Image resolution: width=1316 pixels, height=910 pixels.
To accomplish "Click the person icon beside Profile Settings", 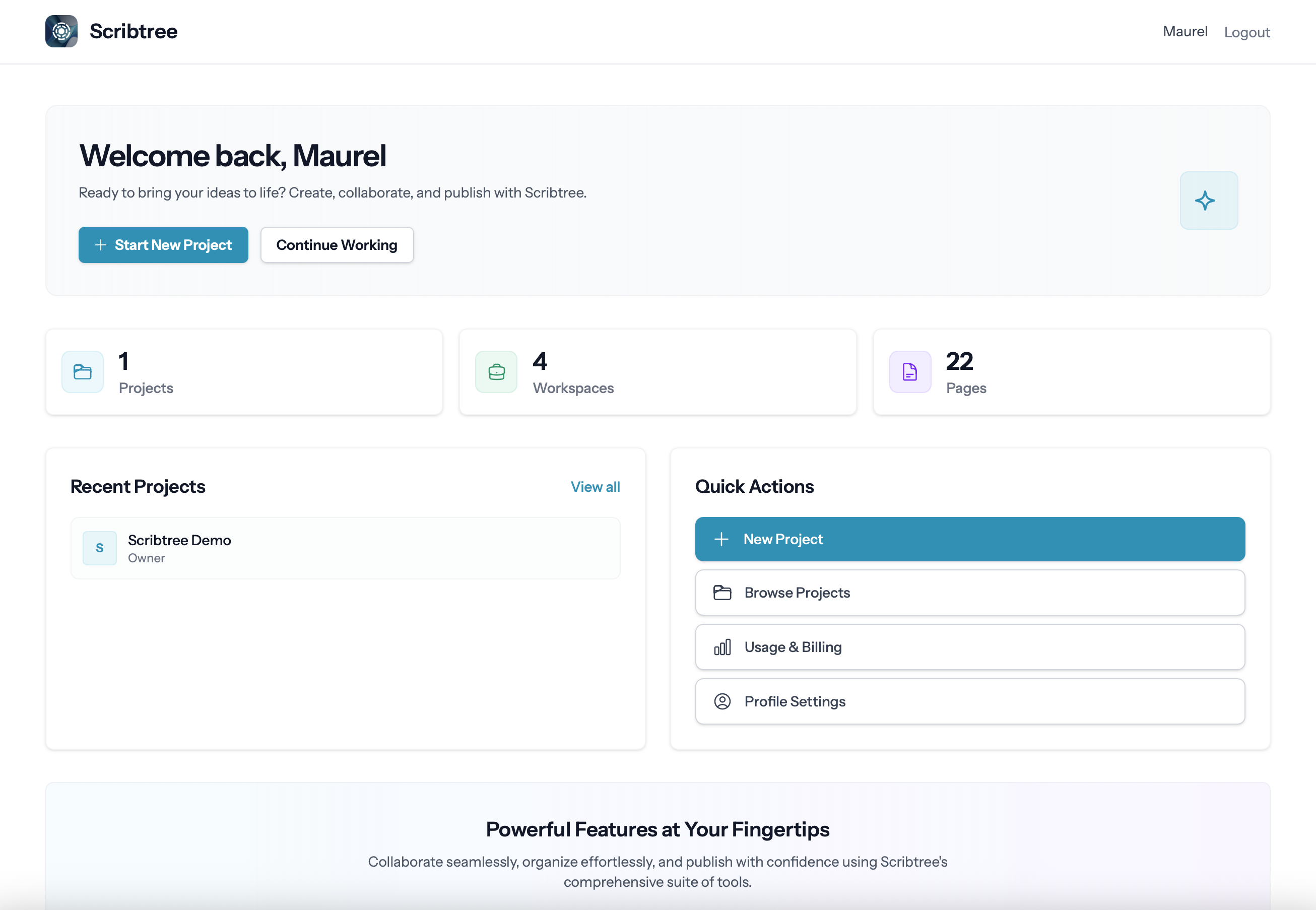I will (722, 701).
